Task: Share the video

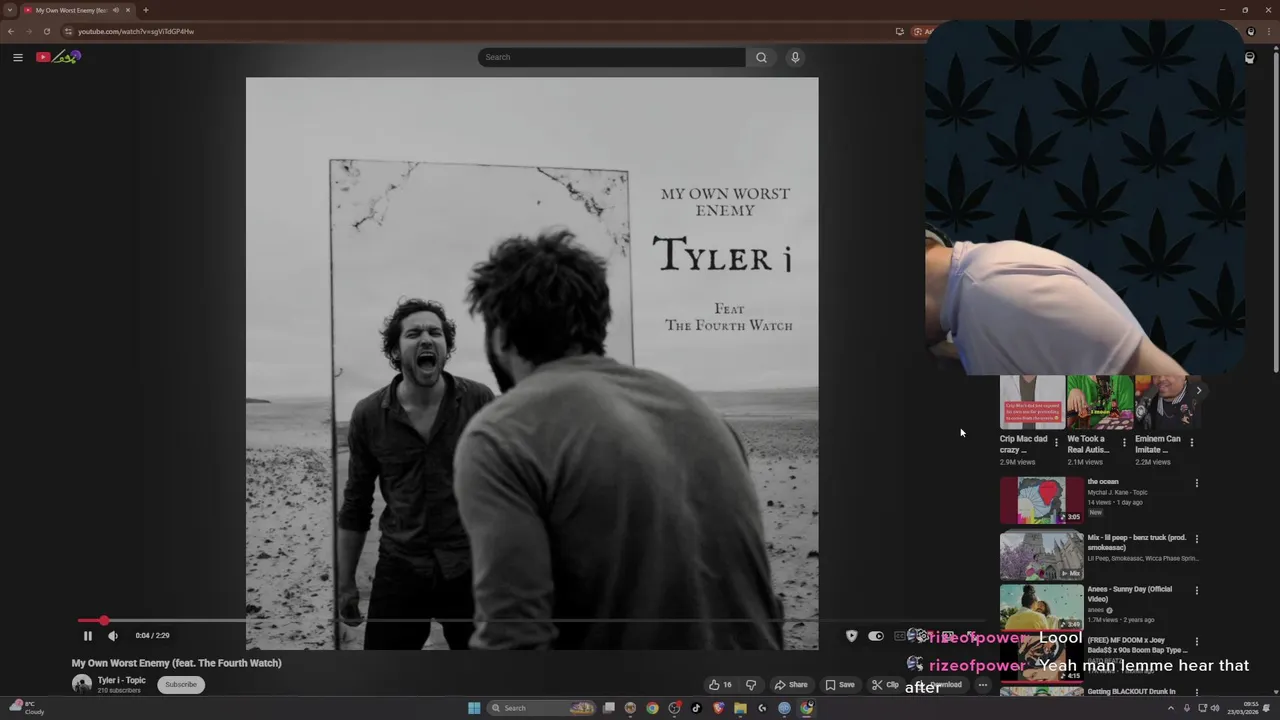Action: pos(791,685)
